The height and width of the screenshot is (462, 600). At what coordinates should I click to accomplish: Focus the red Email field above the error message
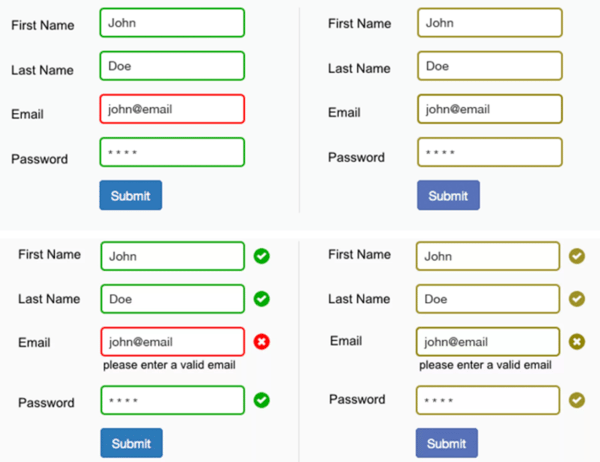coord(173,341)
